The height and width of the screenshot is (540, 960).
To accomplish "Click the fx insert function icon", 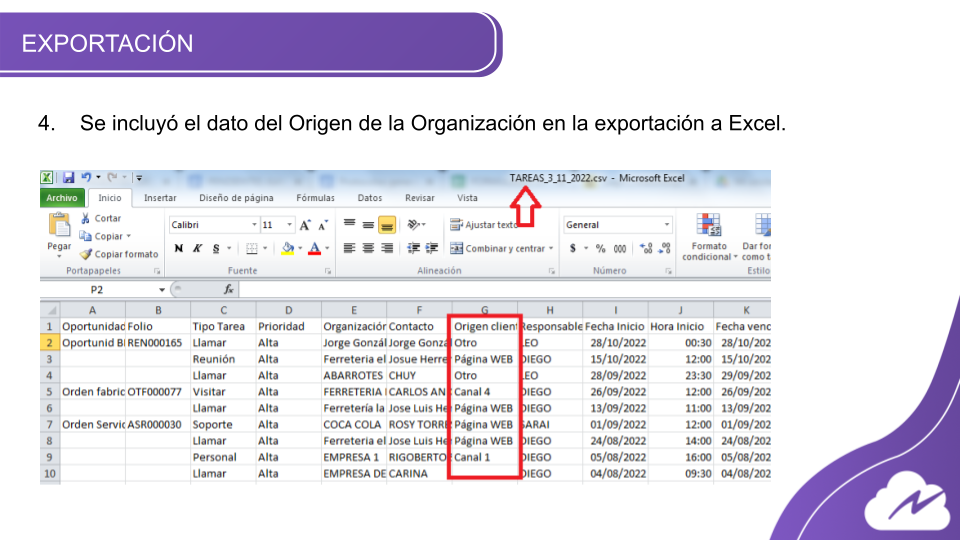I will point(228,289).
